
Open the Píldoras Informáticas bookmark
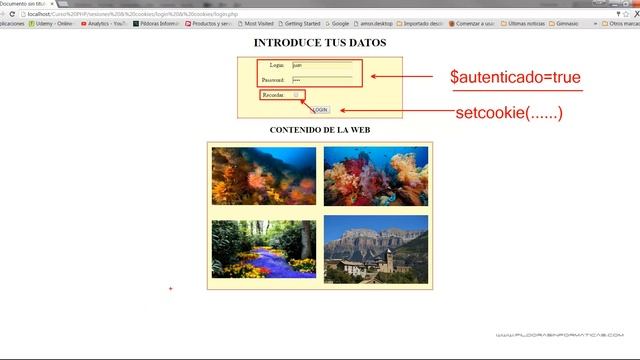(x=156, y=24)
